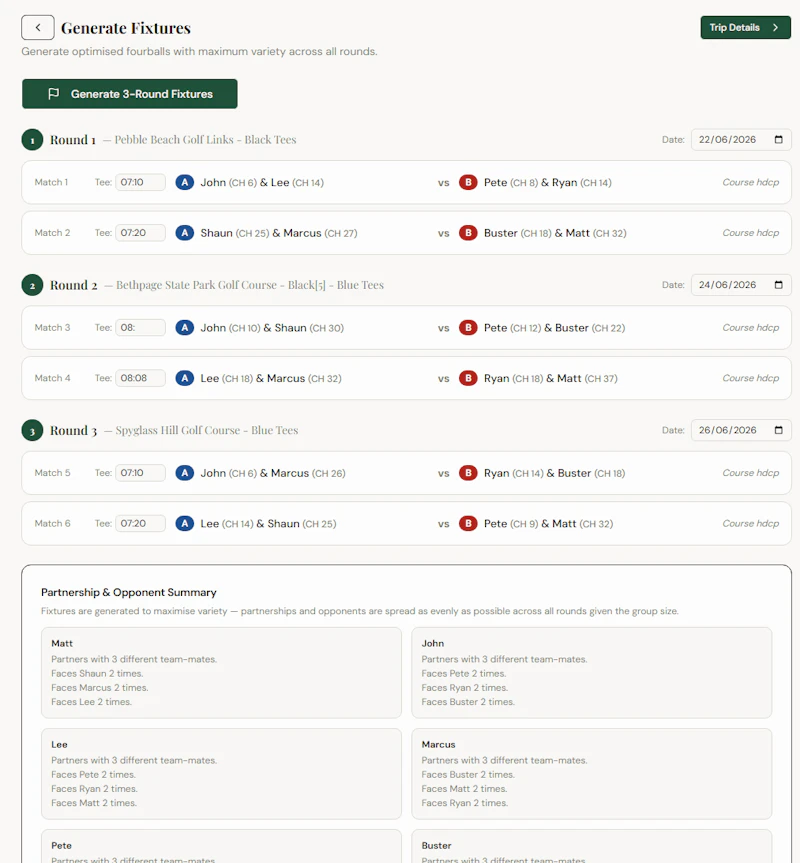
Task: Select the Generate Fixtures page heading
Action: 126,28
